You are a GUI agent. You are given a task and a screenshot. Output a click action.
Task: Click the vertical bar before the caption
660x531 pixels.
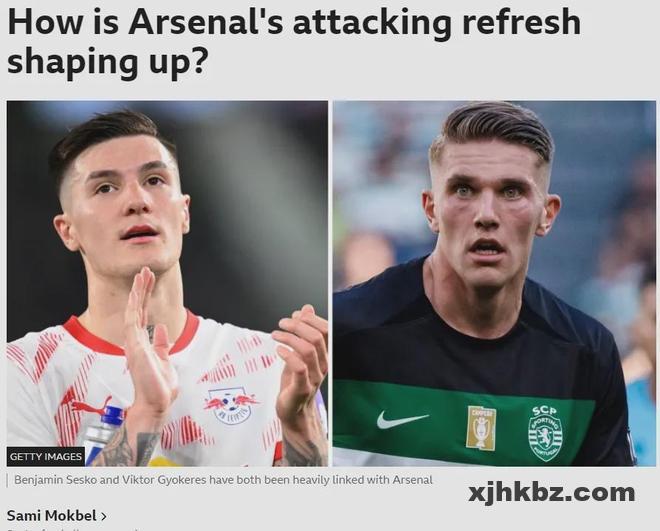tap(8, 480)
